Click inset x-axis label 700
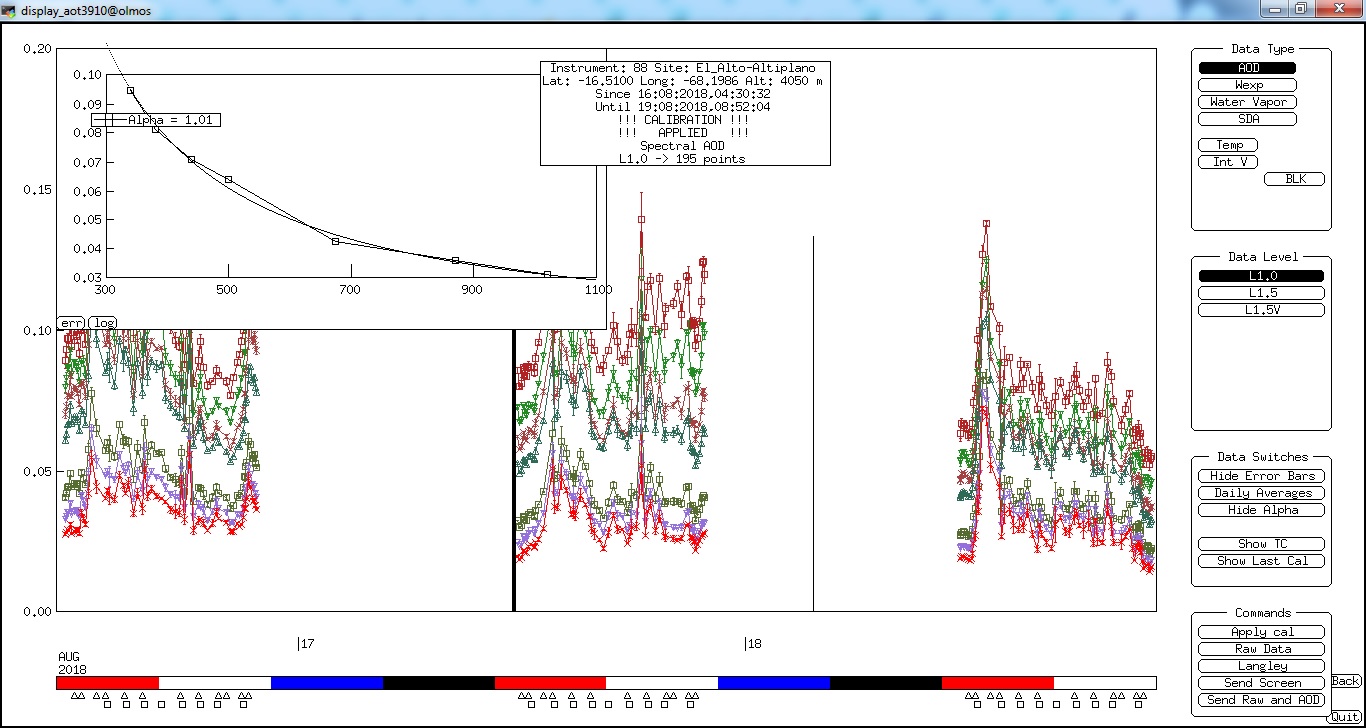The width and height of the screenshot is (1366, 728). tap(350, 290)
